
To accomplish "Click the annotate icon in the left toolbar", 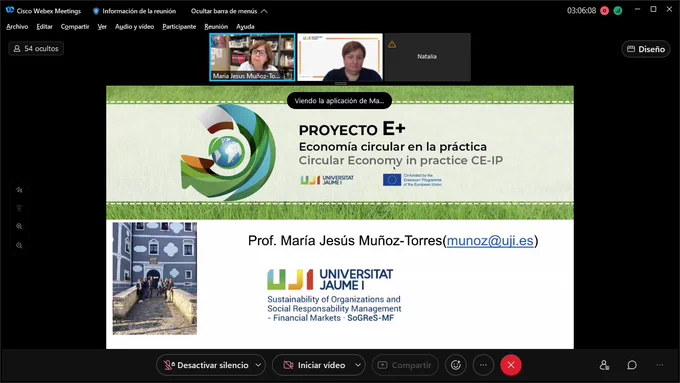I will pyautogui.click(x=19, y=190).
